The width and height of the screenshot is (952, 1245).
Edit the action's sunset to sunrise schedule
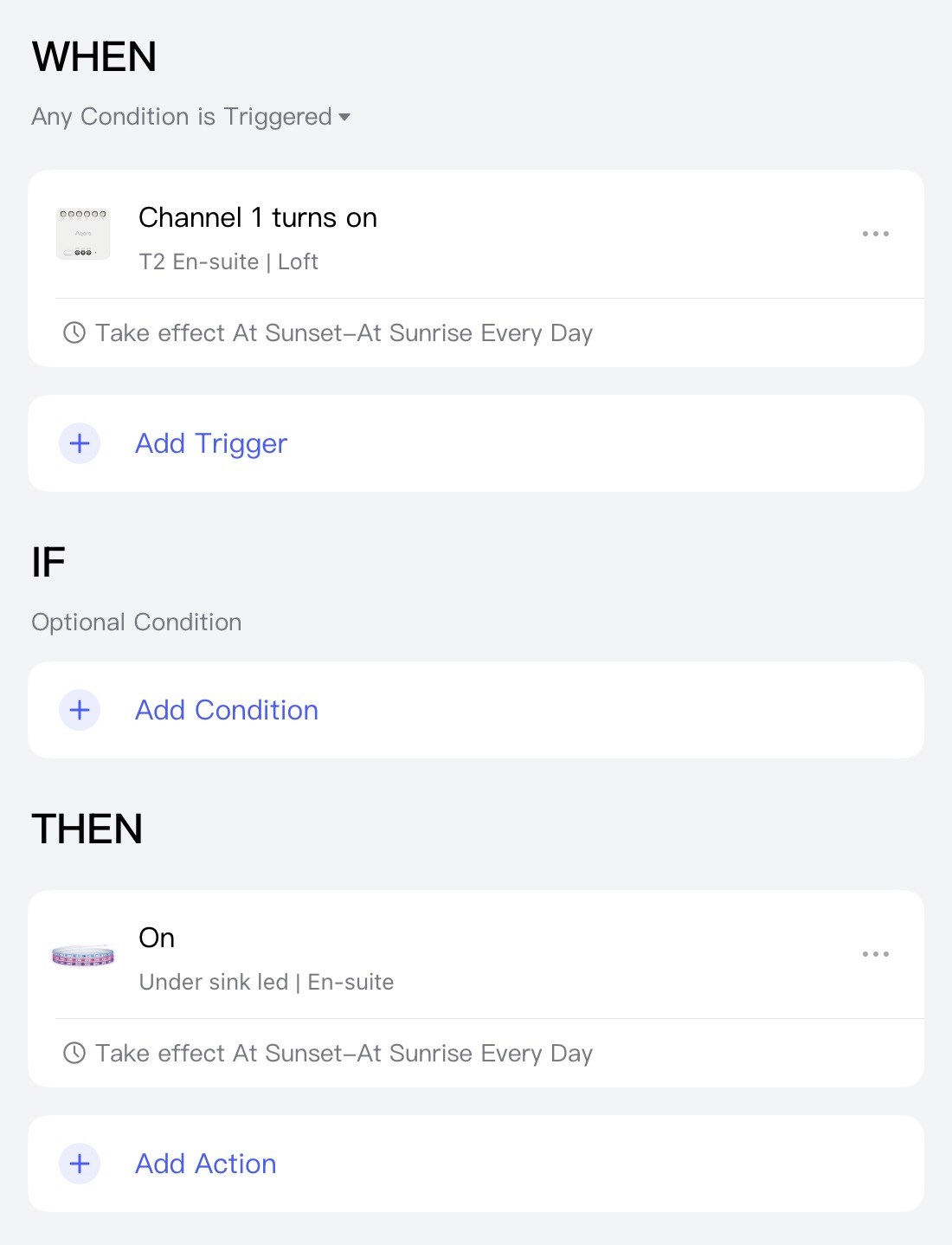coord(344,1054)
